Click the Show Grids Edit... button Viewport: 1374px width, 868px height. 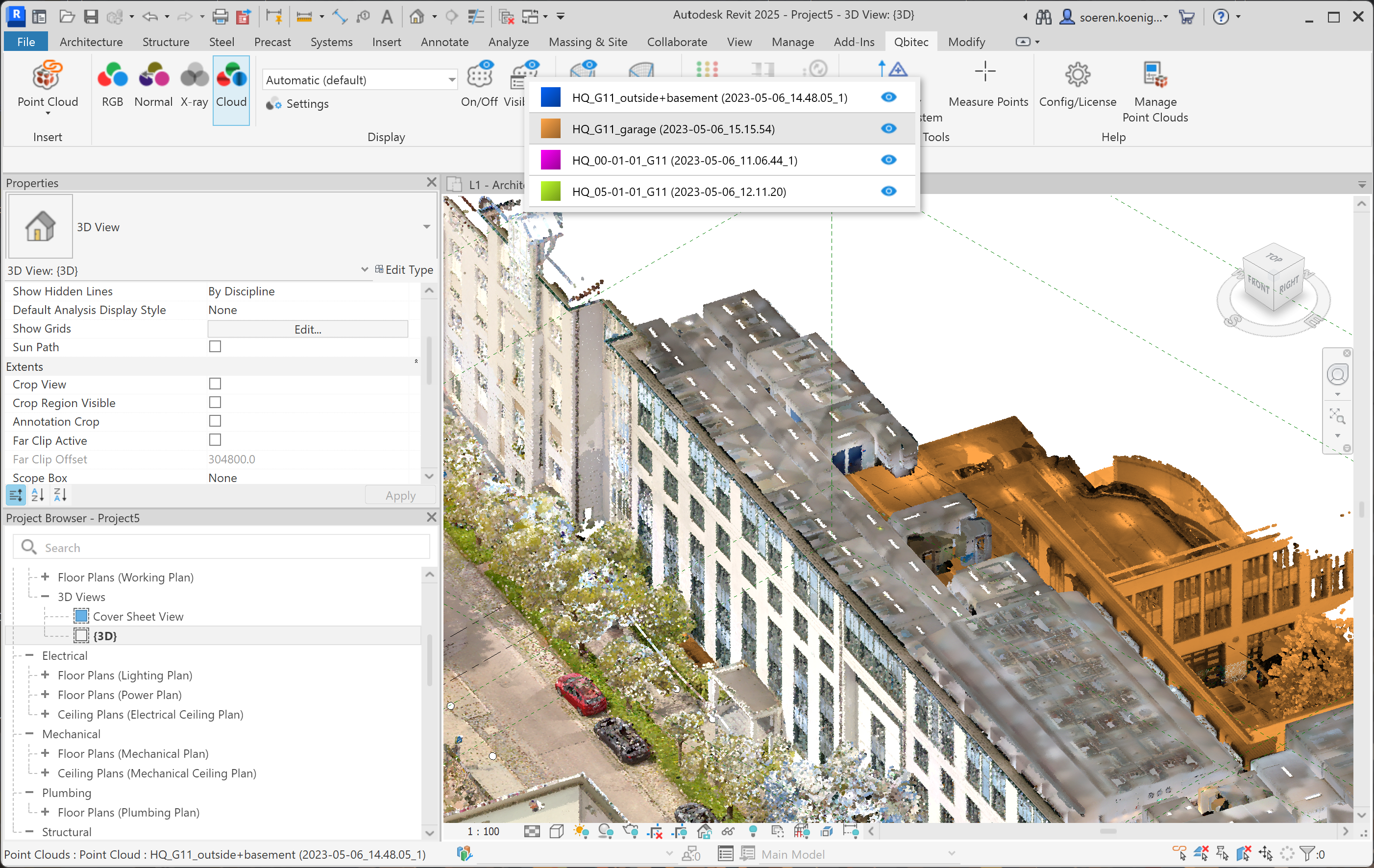tap(308, 329)
